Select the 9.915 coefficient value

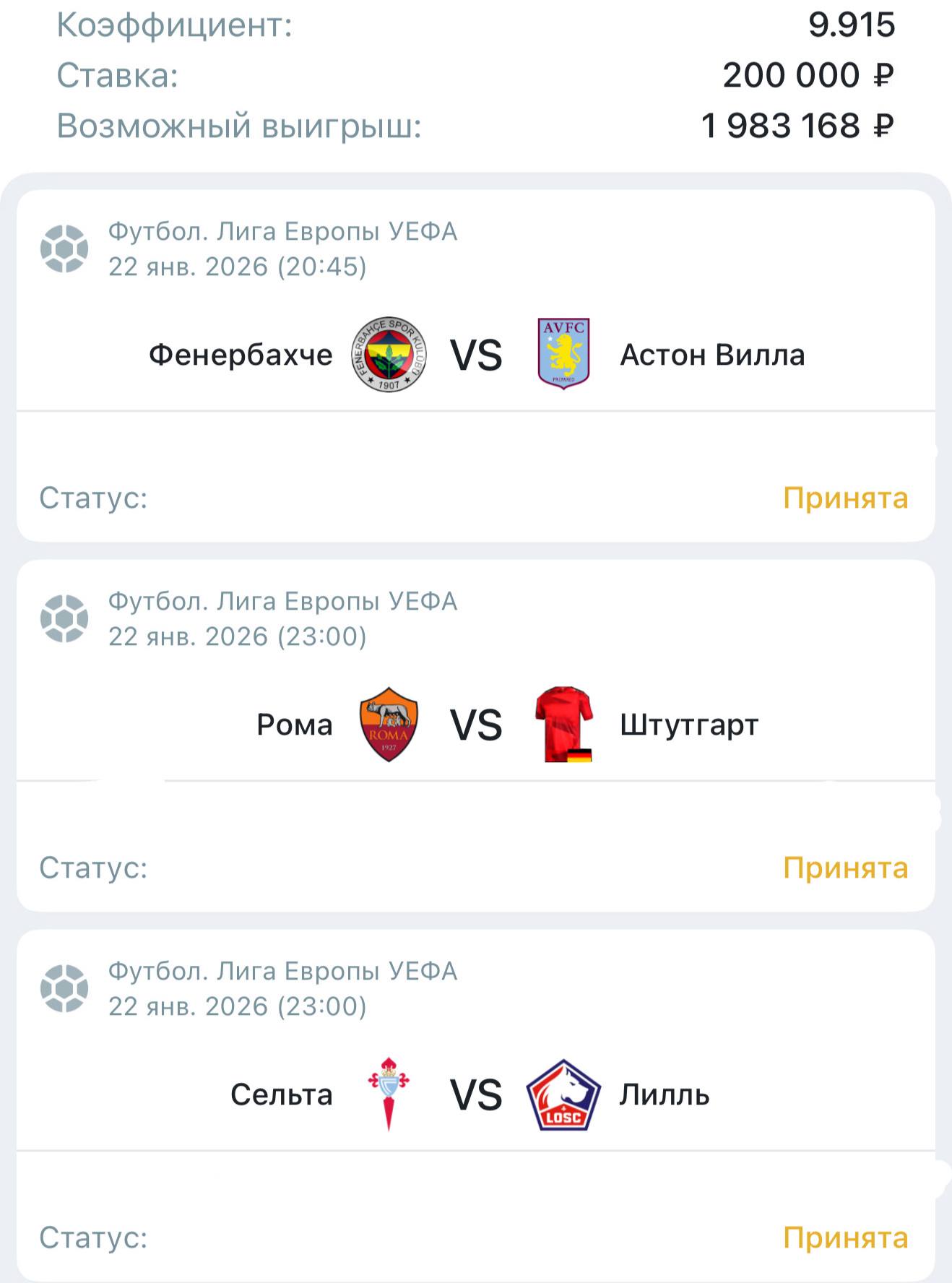(x=852, y=25)
